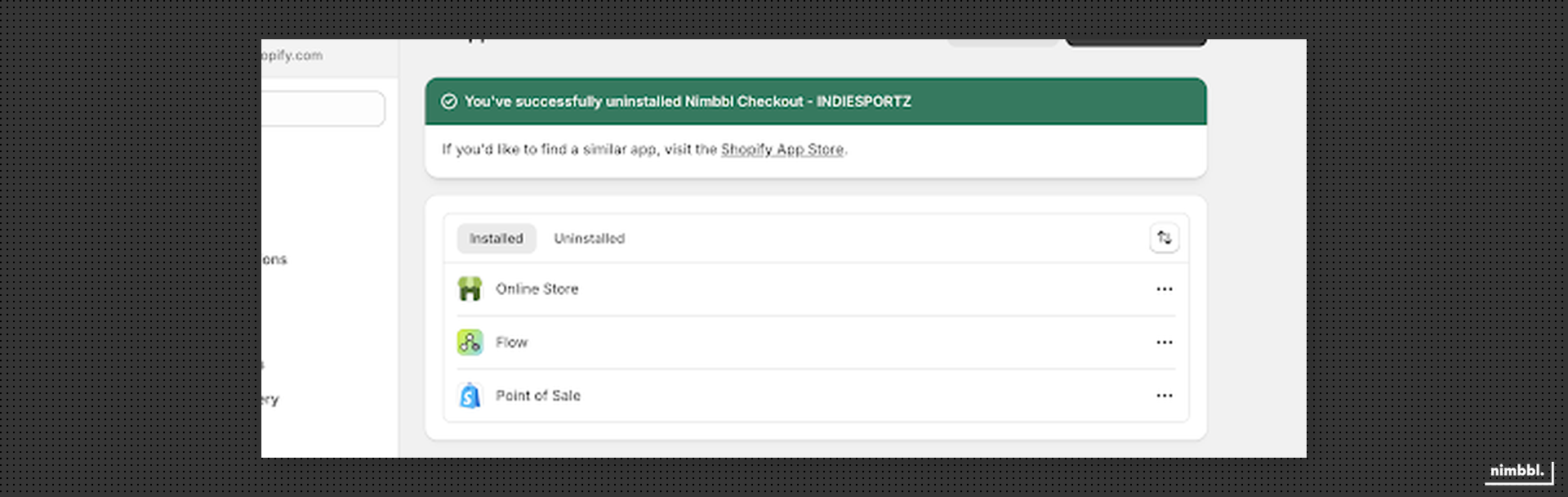Click the nimbbl logo at bottom right
The width and height of the screenshot is (1568, 497).
1519,471
